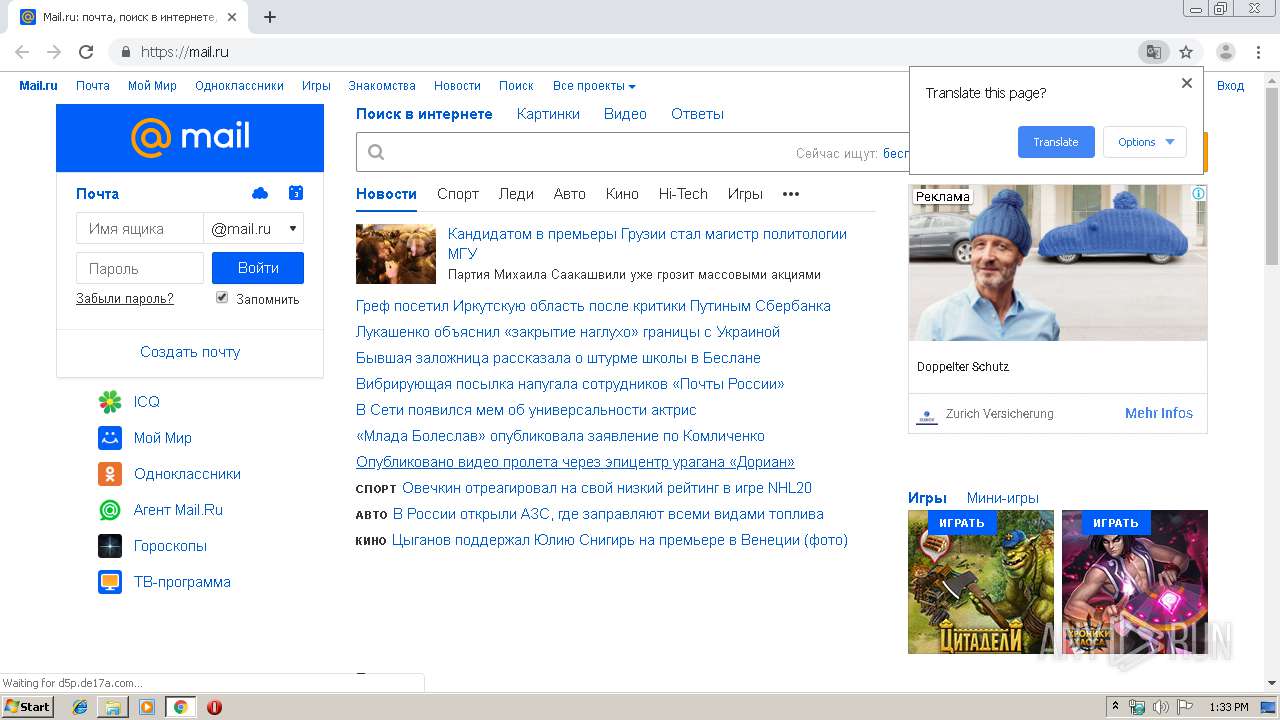Click the Пароль input field
This screenshot has width=1280, height=720.
coord(140,268)
